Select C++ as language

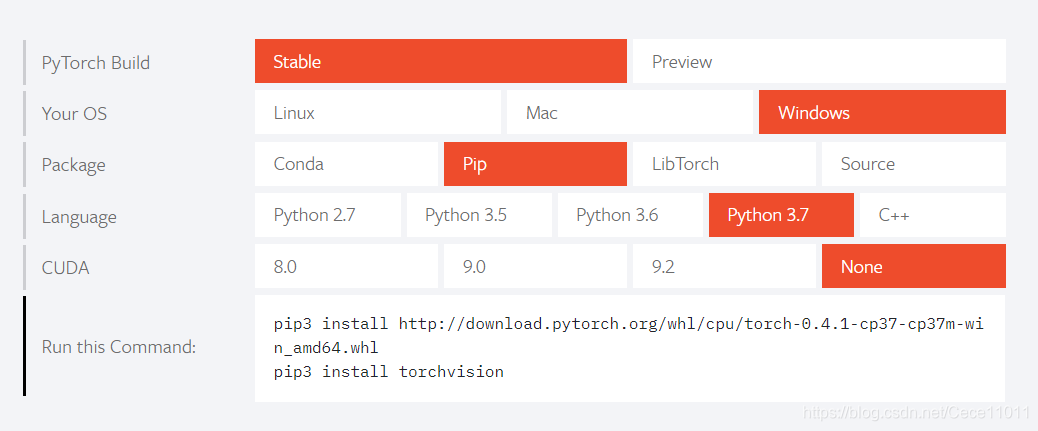tap(933, 215)
